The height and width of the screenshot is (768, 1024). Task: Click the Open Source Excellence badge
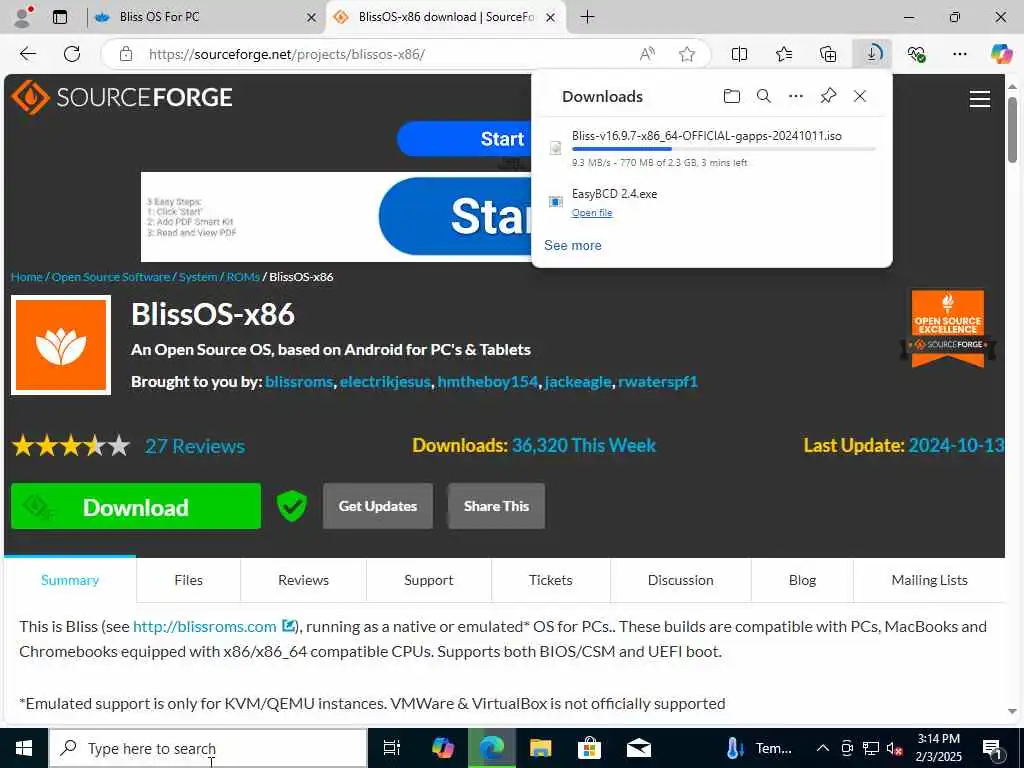948,328
